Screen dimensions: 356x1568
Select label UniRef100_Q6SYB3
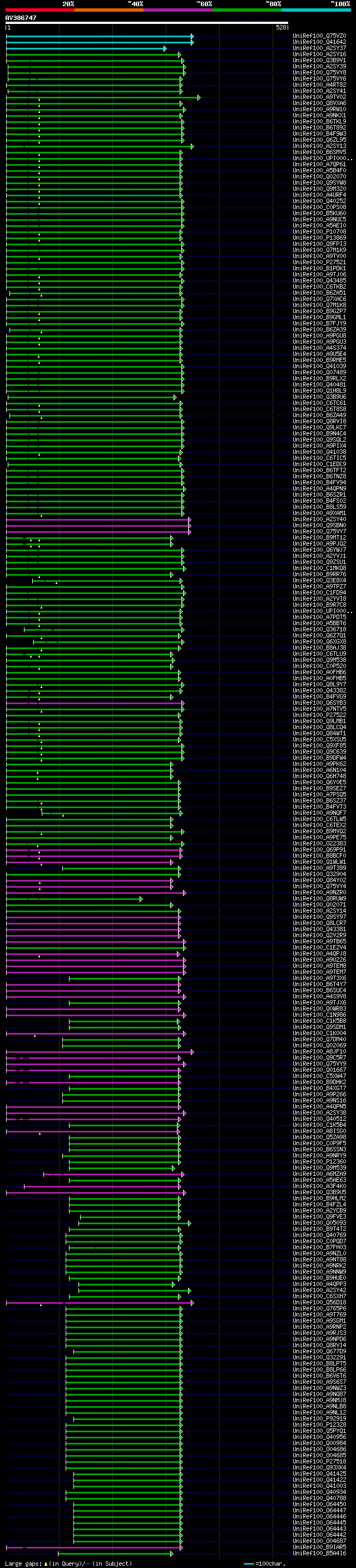(x=319, y=703)
